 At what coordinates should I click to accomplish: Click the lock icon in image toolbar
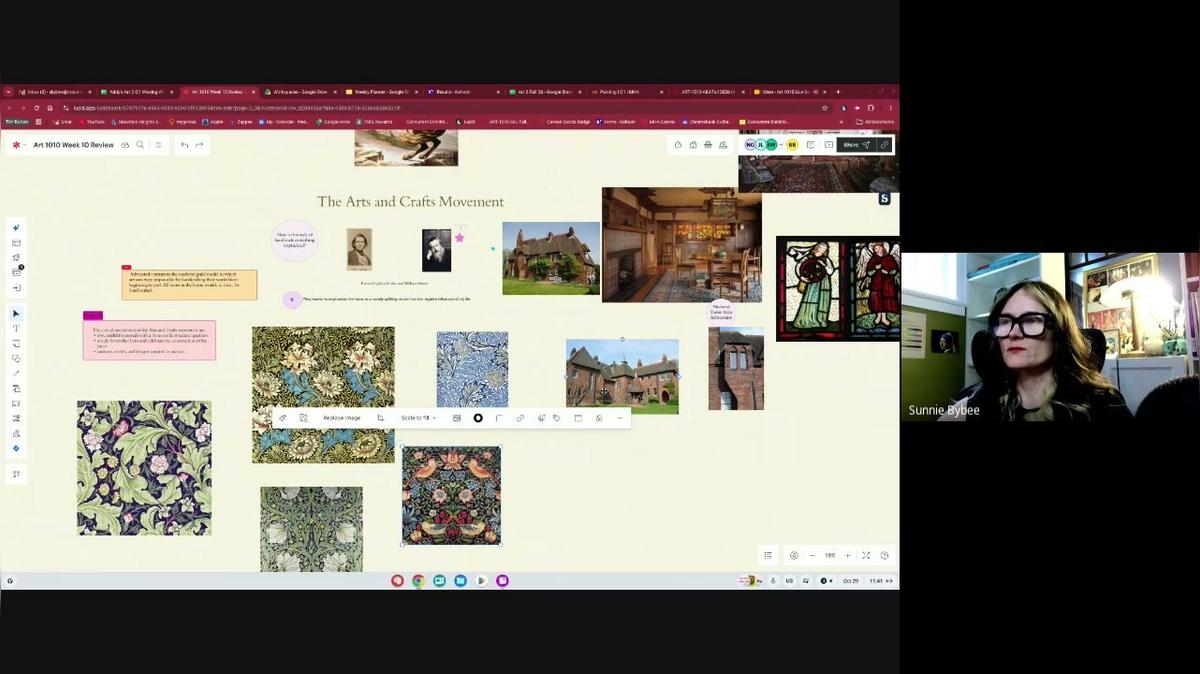(x=599, y=418)
